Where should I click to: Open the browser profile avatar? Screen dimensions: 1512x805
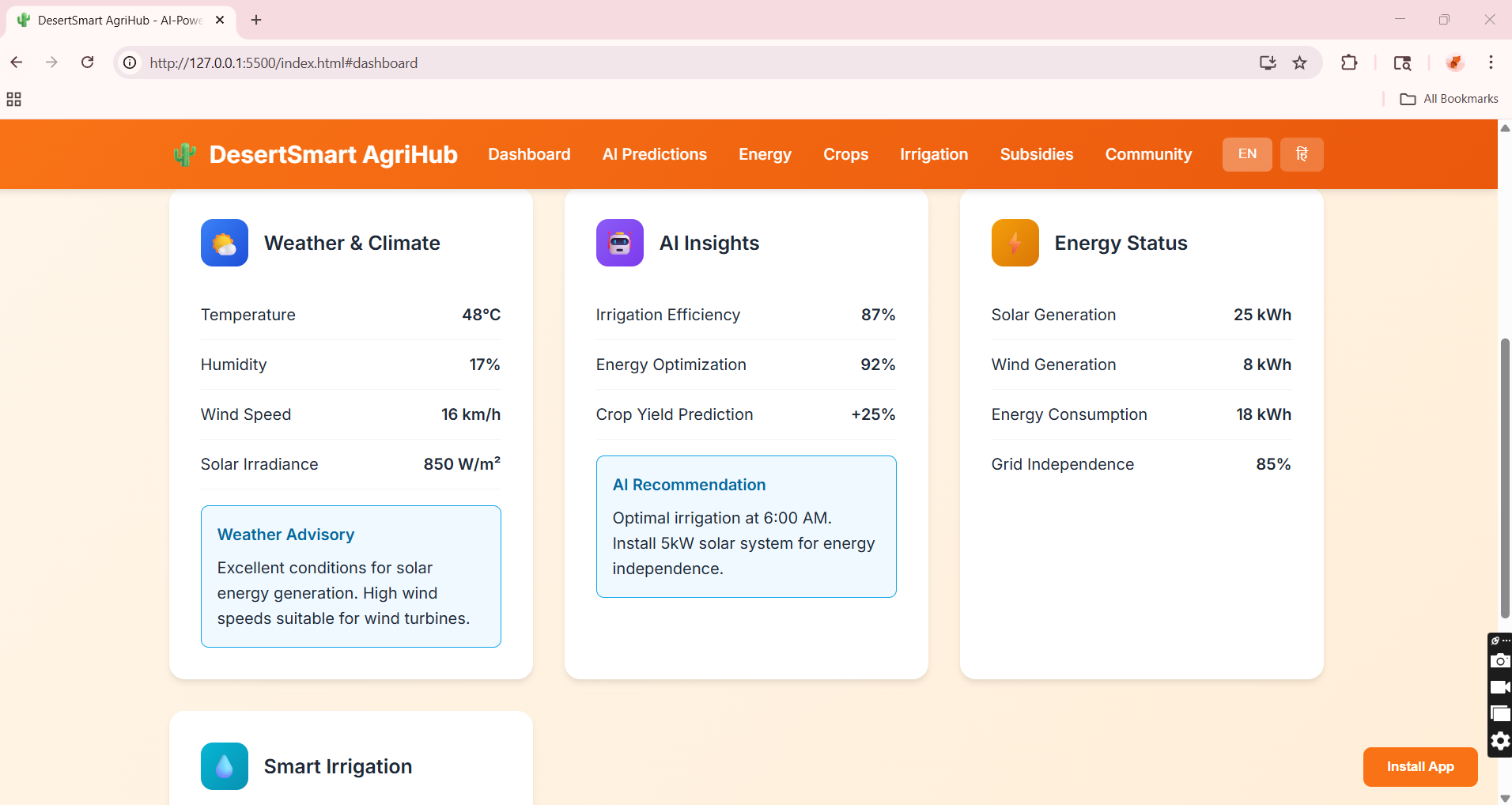point(1454,62)
